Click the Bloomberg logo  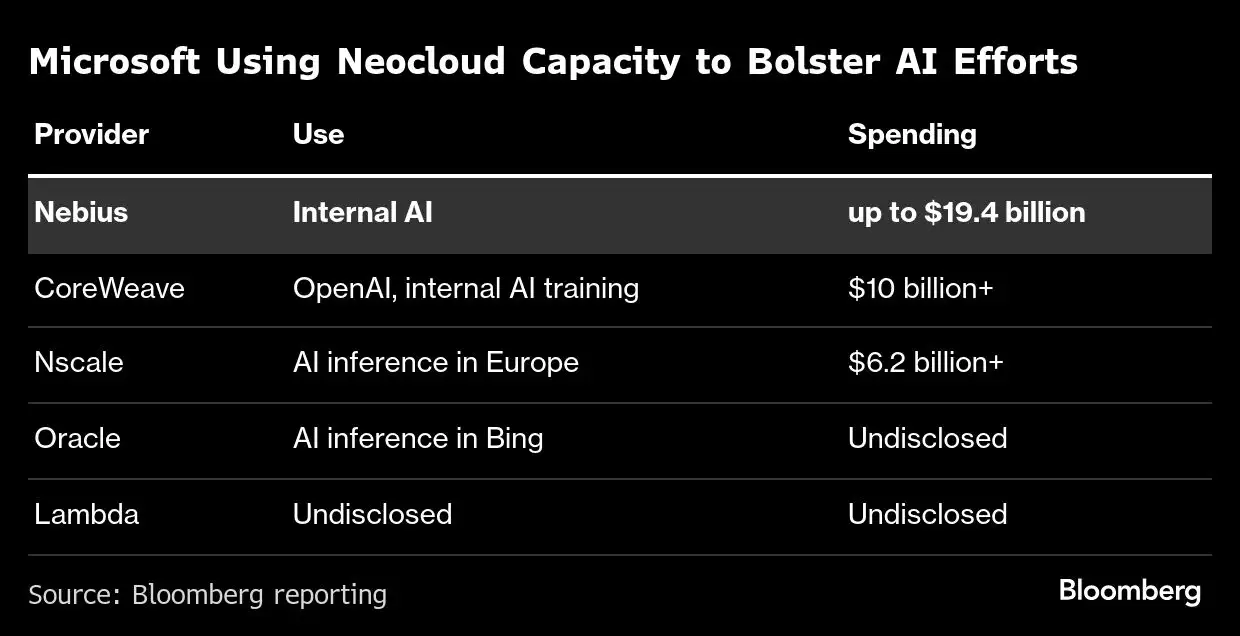pyautogui.click(x=1129, y=591)
